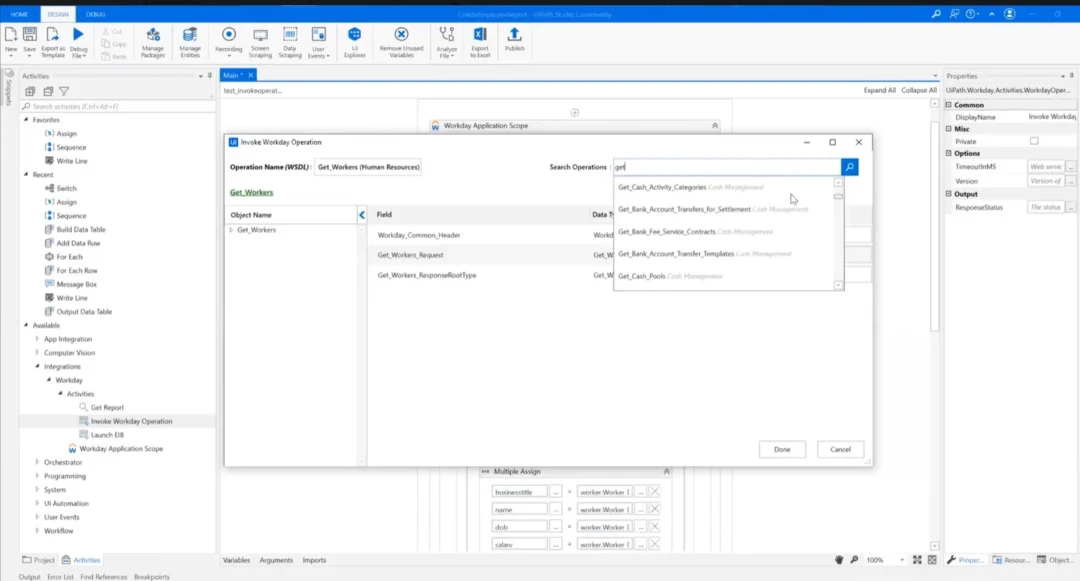Expand the Orchestrator activities category
1080x581 pixels.
click(x=37, y=462)
